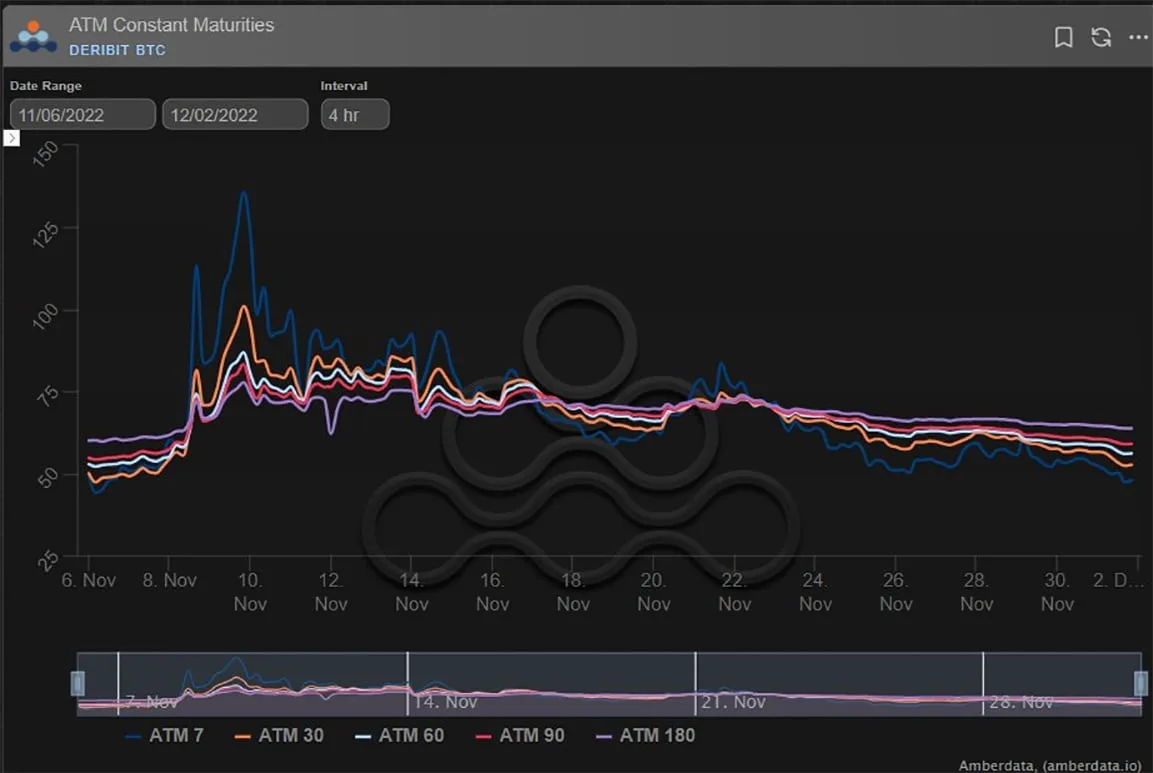Toggle the ATM 180 series in the legend

645,735
